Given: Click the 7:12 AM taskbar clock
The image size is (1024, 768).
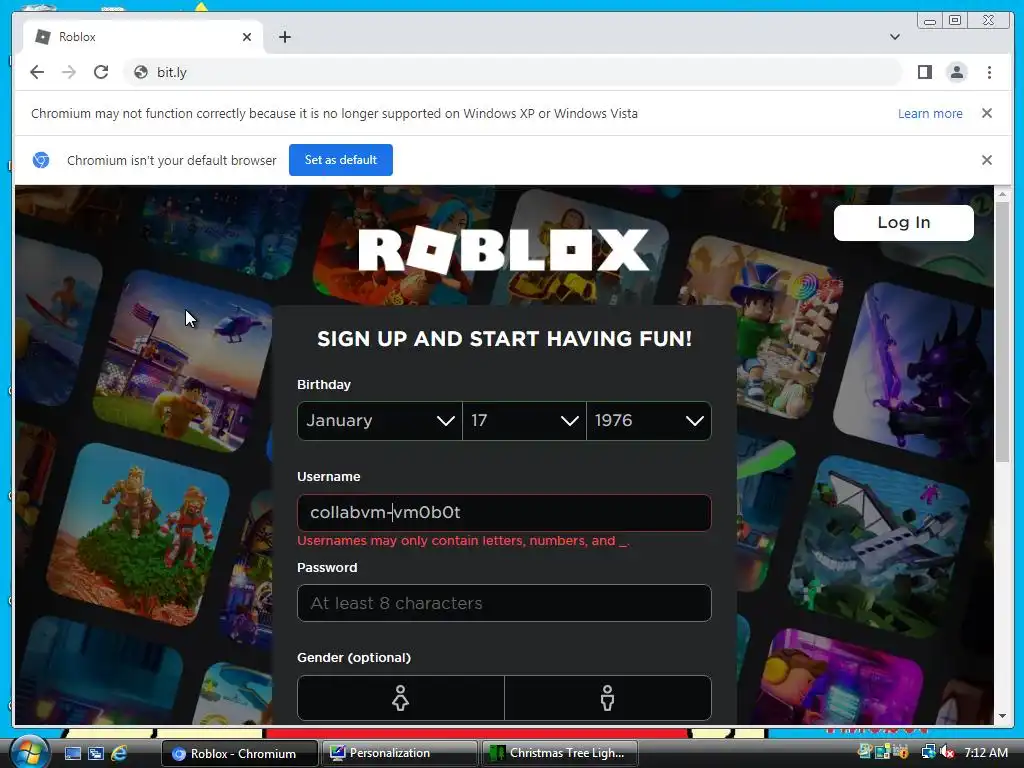Looking at the screenshot, I should pos(985,752).
